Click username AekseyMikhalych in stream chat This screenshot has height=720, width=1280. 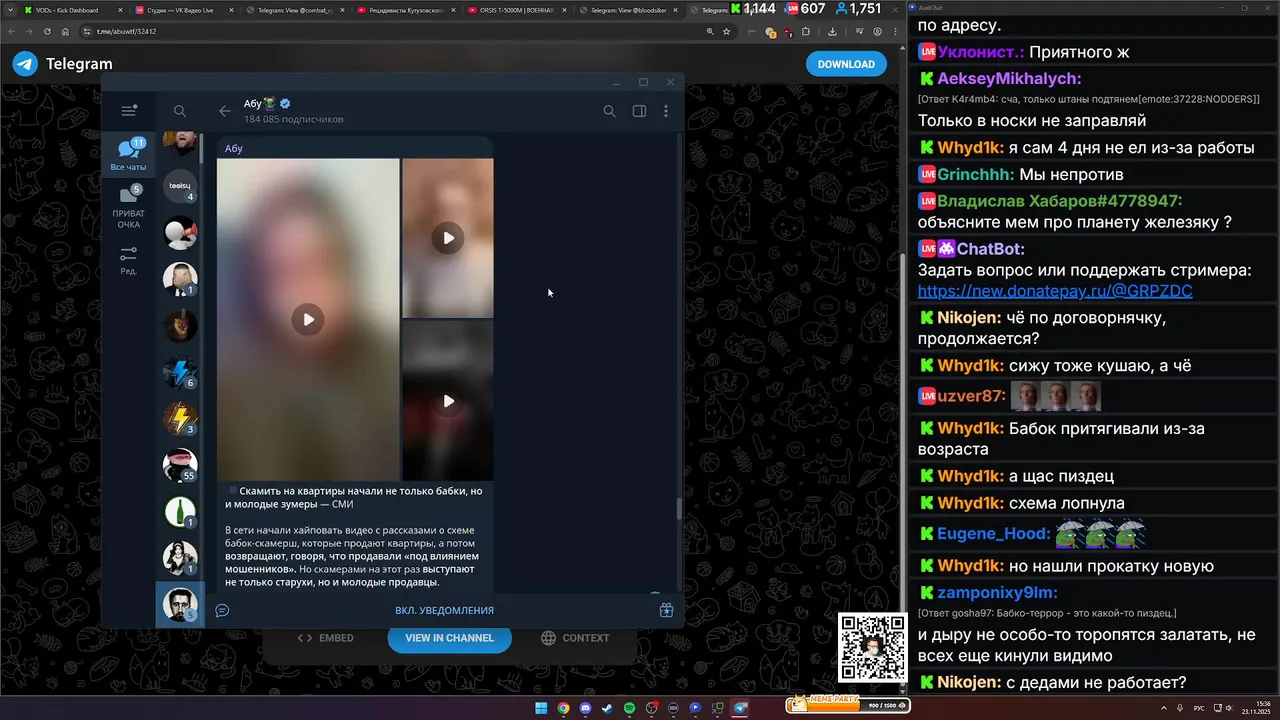tap(1010, 79)
